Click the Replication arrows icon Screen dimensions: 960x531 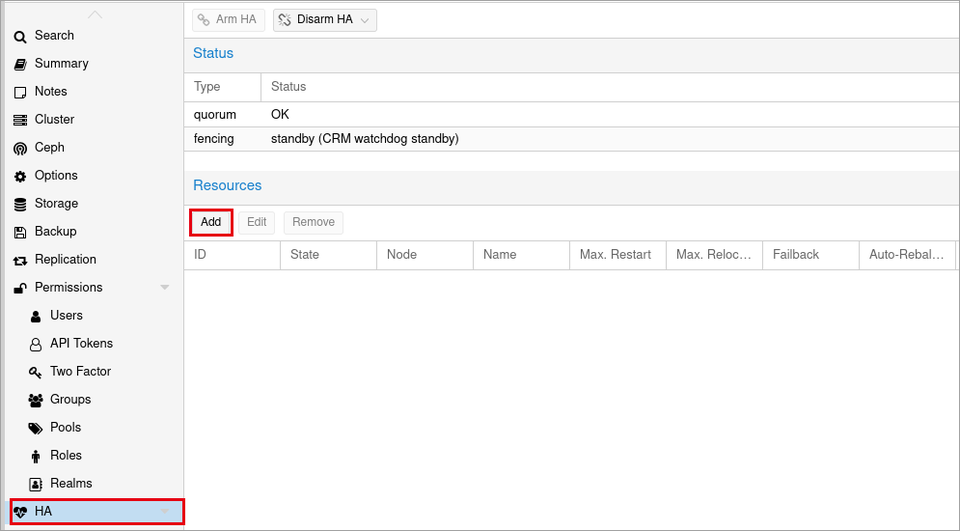[20, 260]
